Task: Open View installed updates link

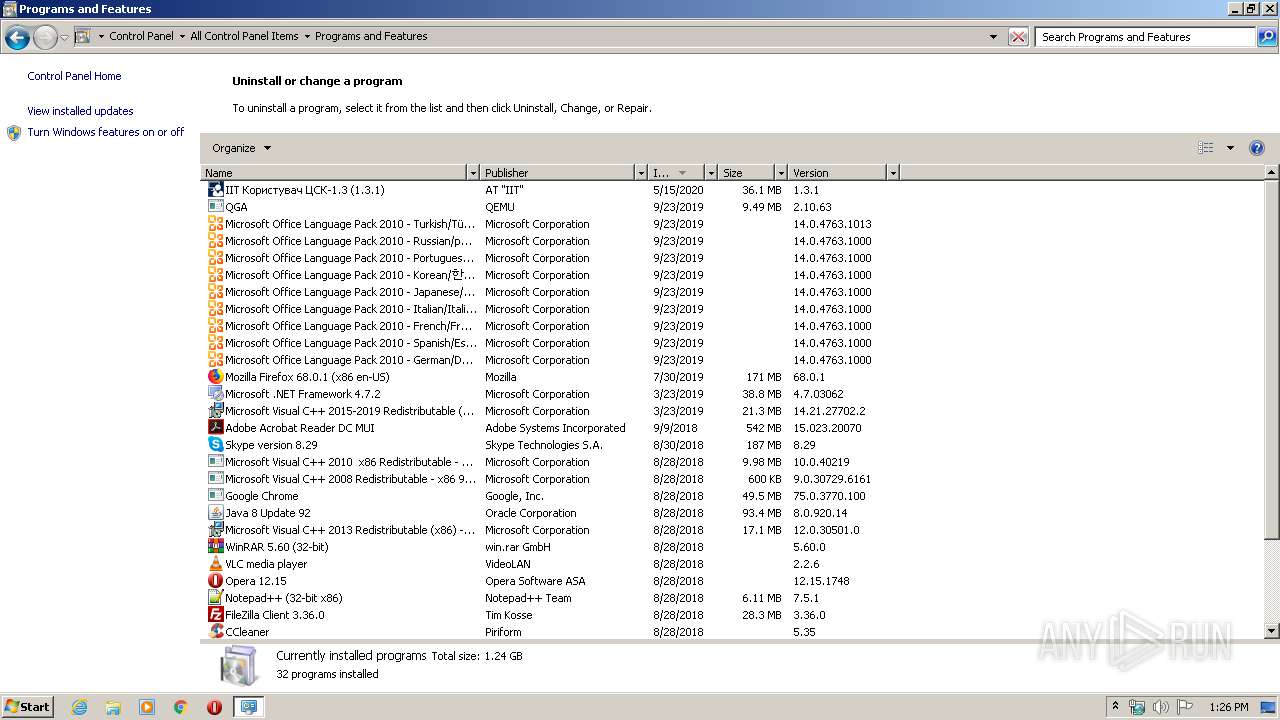Action: pyautogui.click(x=80, y=111)
